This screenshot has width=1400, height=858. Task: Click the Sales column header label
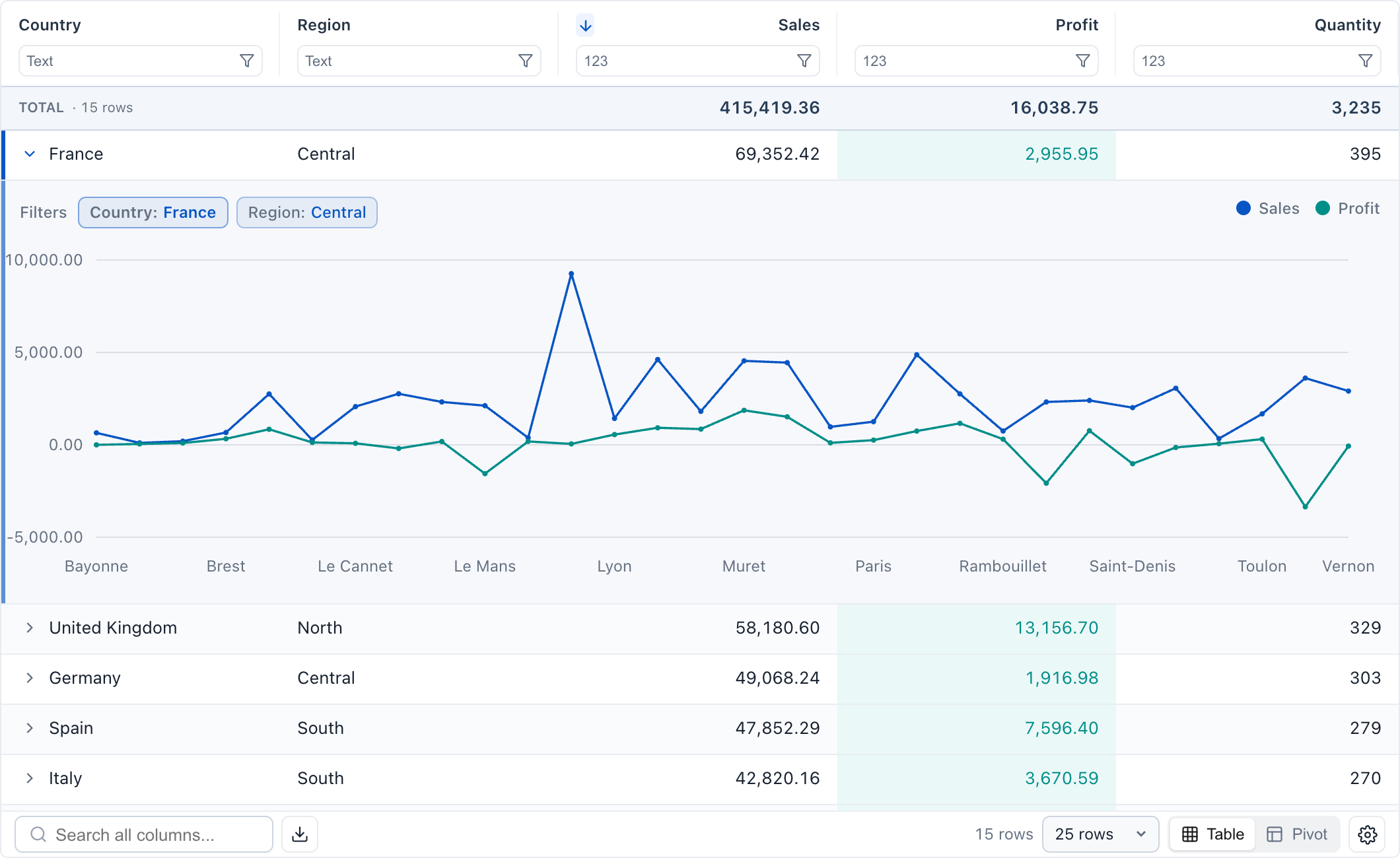tap(799, 25)
